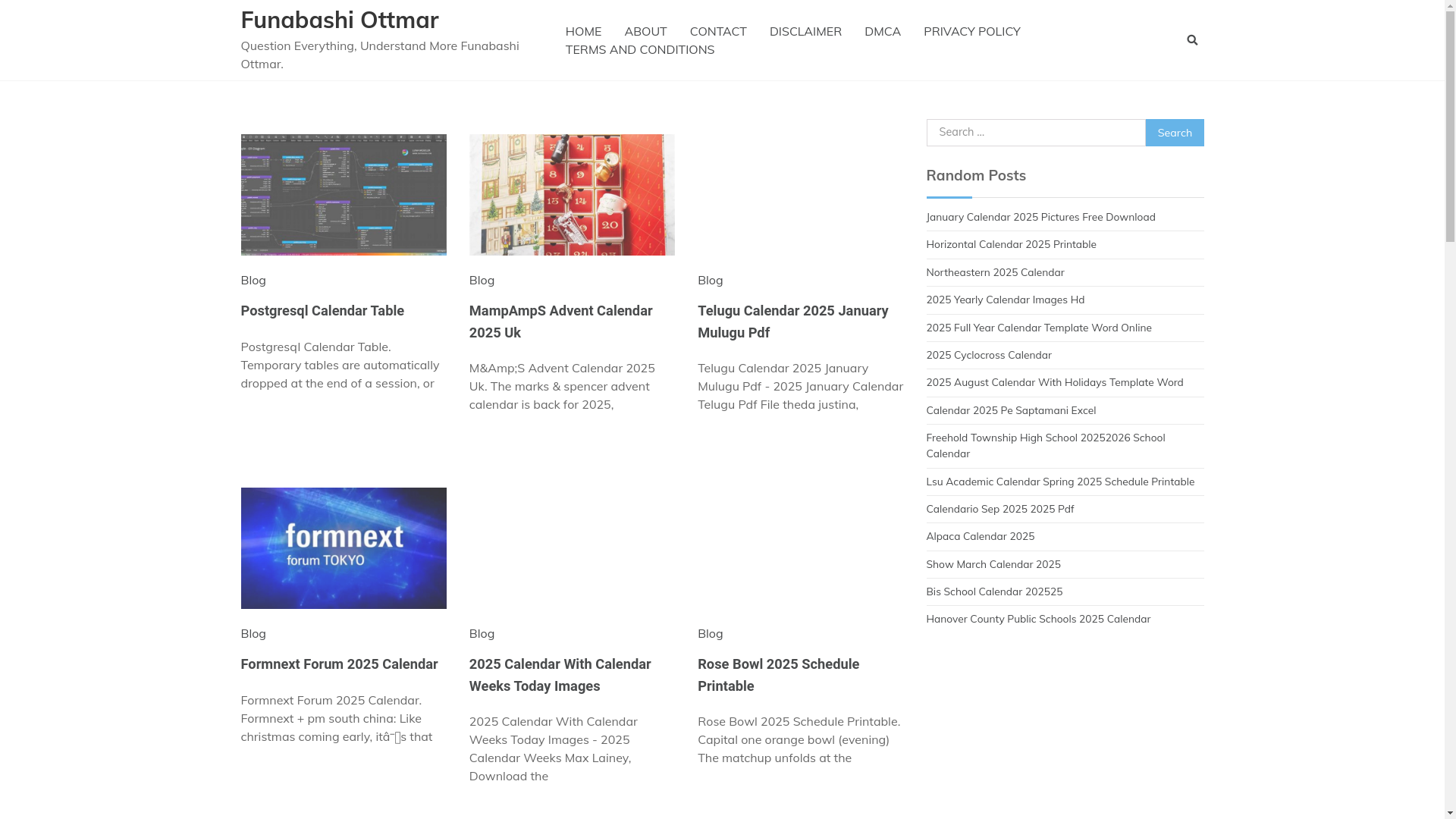The image size is (1456, 819).
Task: Open 2025 Full Year Calendar Template Word Online
Action: 1038,328
